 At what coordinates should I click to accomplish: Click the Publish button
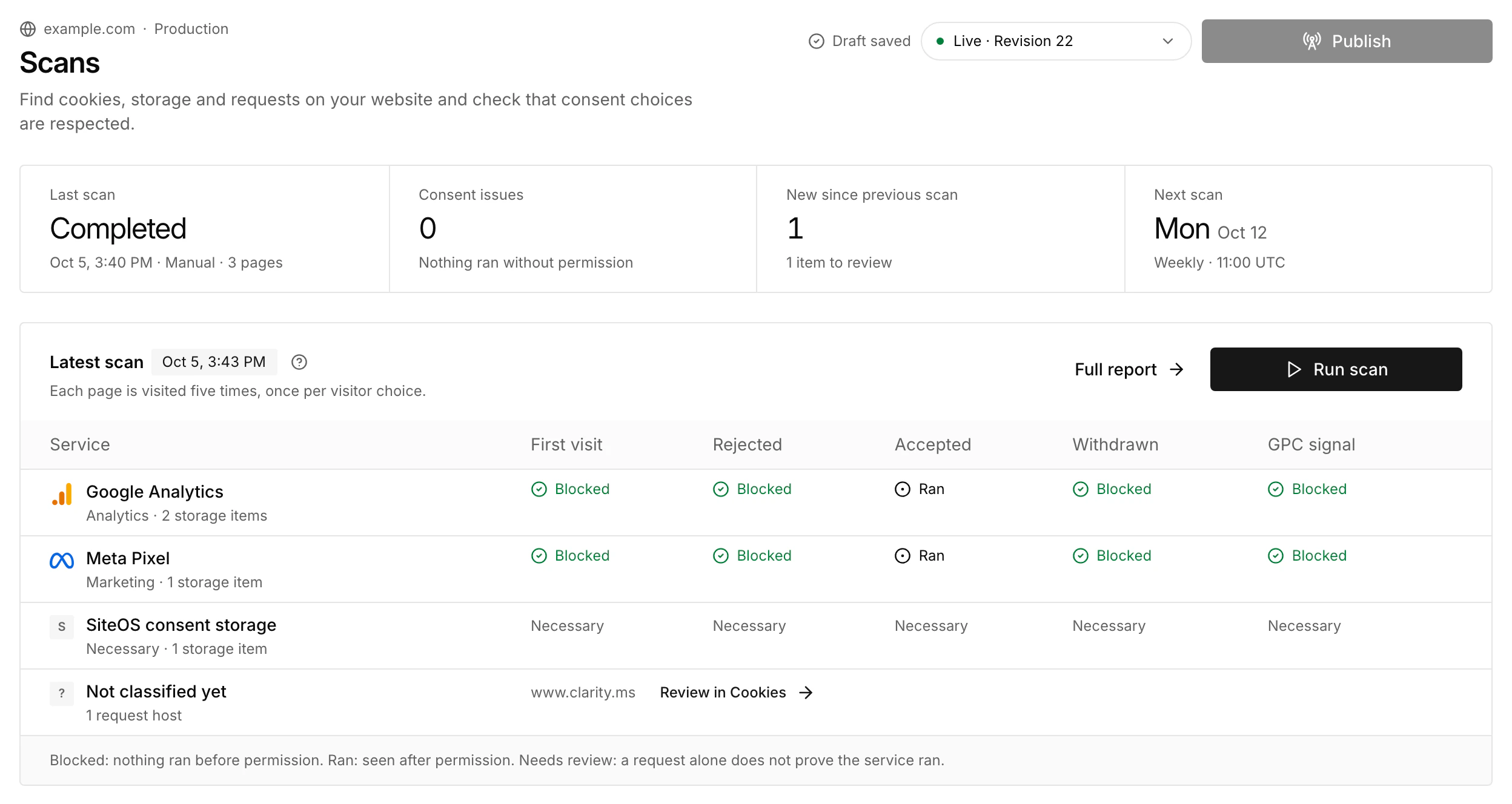coord(1347,41)
